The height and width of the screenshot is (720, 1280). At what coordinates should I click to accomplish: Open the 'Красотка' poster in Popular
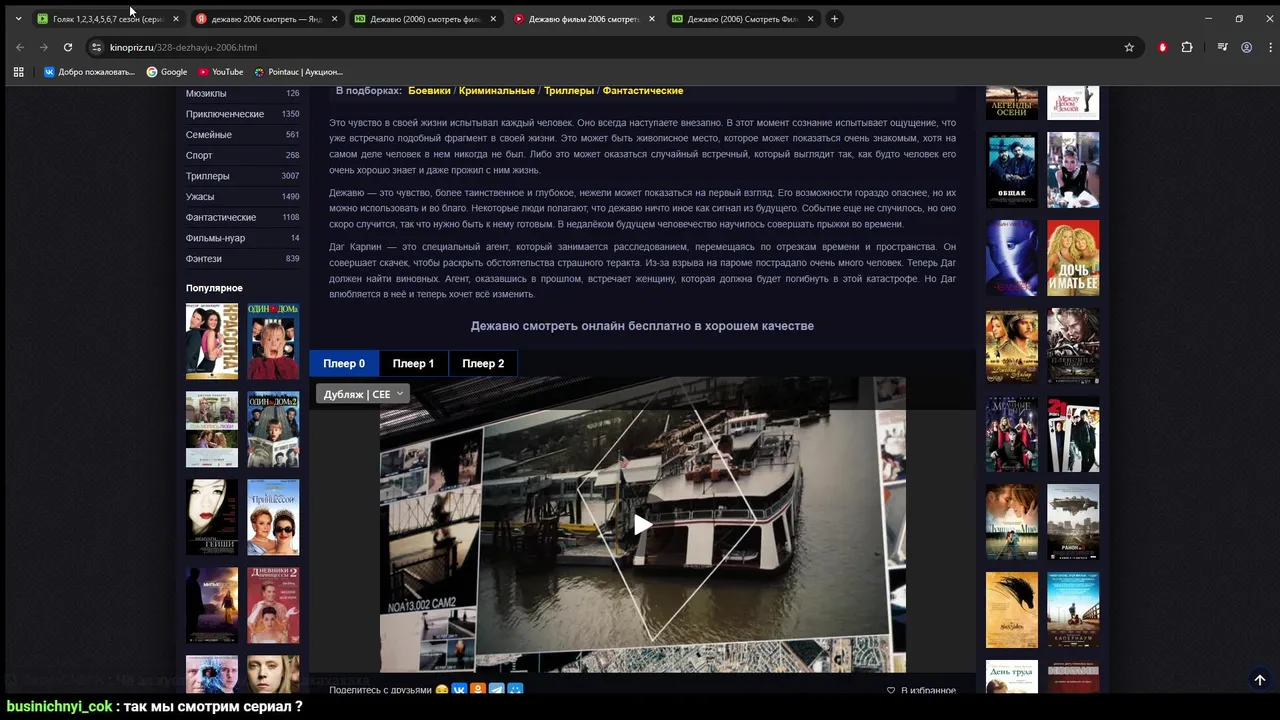(212, 341)
